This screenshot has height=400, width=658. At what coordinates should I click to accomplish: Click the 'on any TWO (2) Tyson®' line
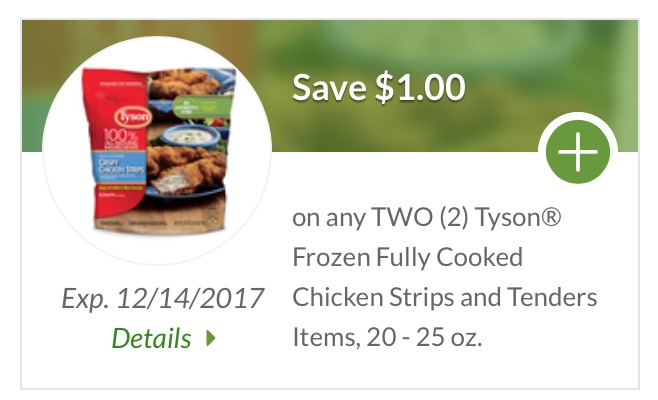(426, 217)
